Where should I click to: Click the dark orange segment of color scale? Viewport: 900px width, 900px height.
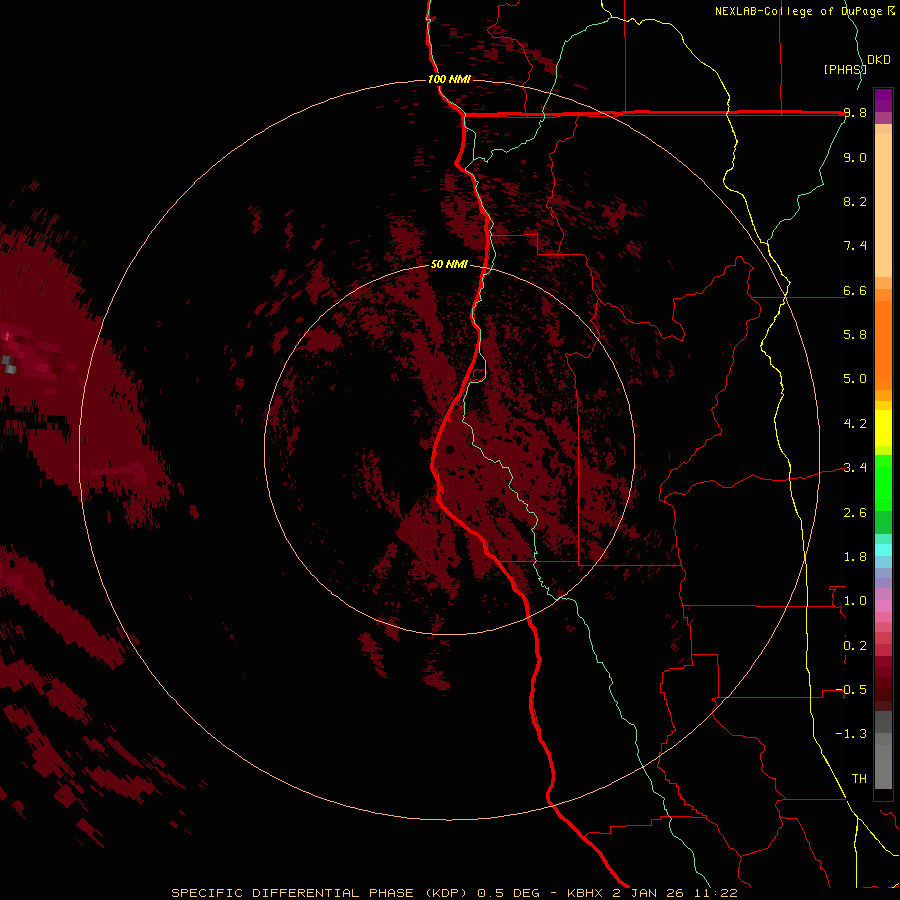[x=883, y=345]
